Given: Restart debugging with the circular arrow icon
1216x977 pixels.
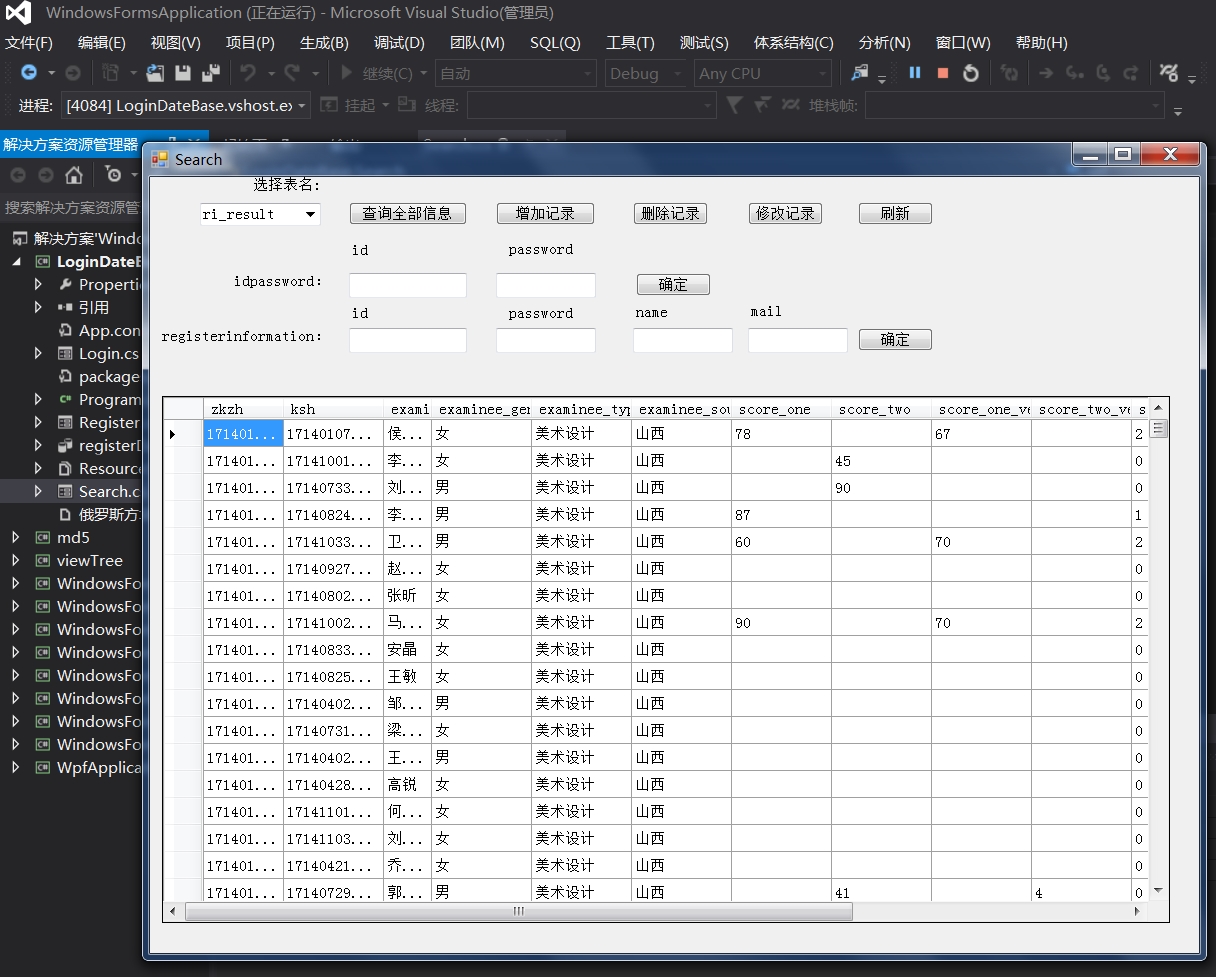Looking at the screenshot, I should tap(970, 73).
